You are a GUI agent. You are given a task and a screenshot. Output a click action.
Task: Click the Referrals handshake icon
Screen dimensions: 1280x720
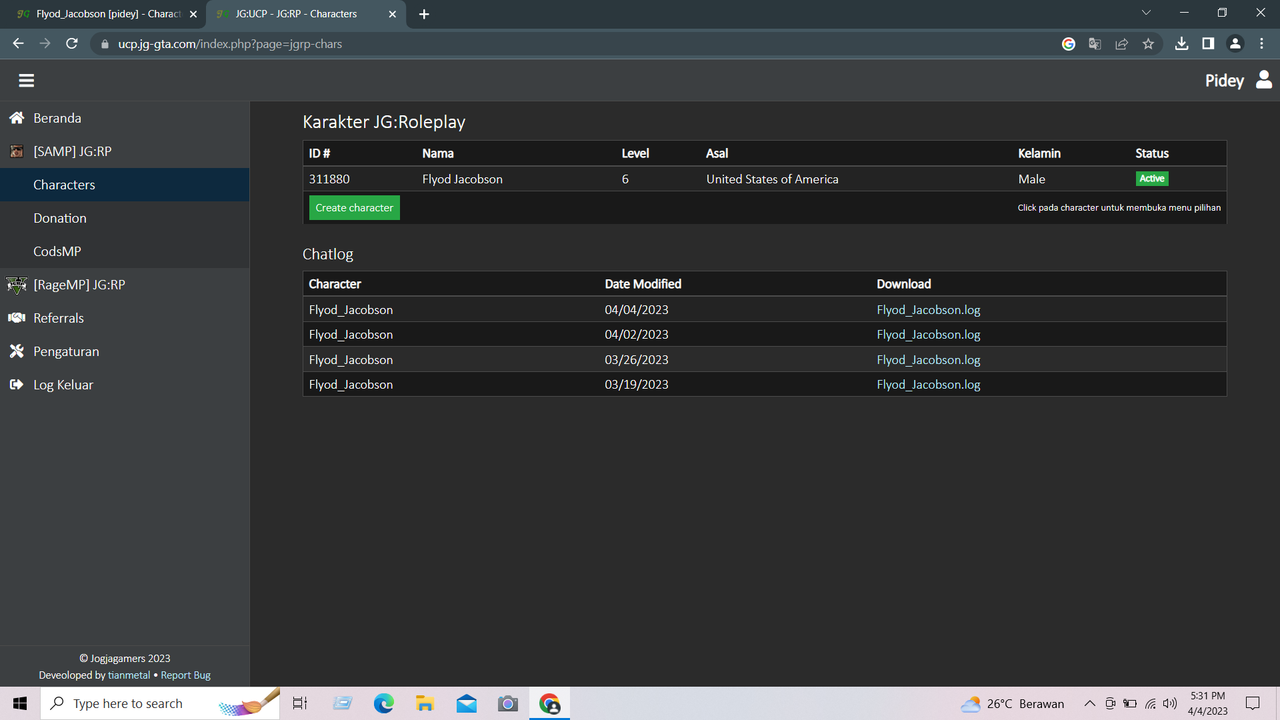coord(16,318)
